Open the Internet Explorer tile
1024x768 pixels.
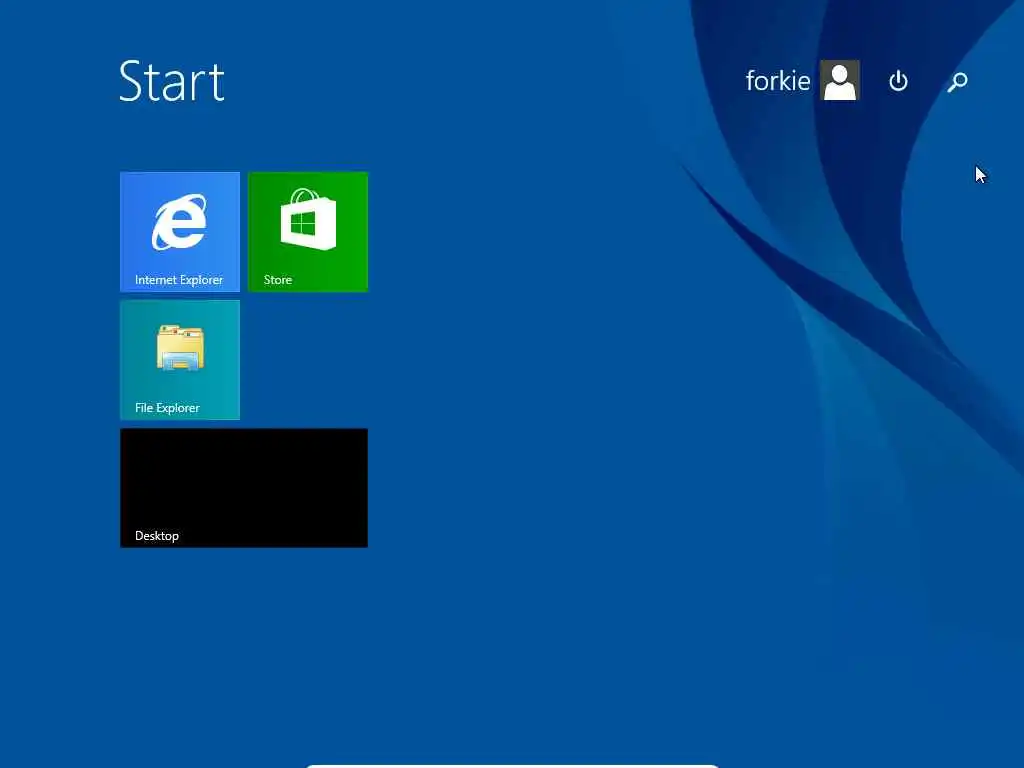[x=180, y=232]
